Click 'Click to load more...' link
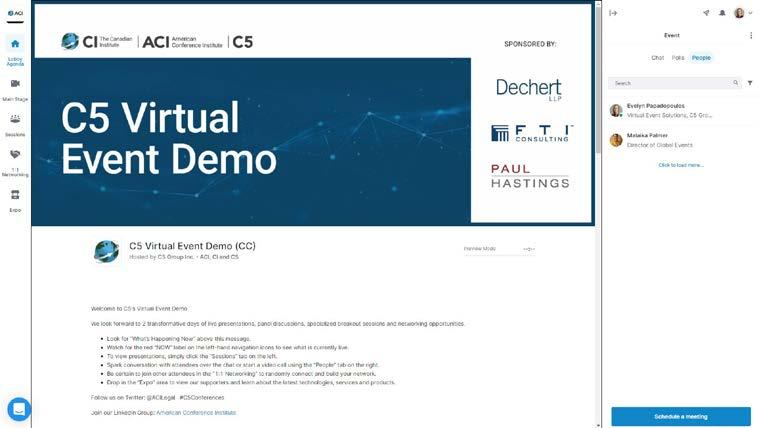The width and height of the screenshot is (759, 428). [681, 165]
